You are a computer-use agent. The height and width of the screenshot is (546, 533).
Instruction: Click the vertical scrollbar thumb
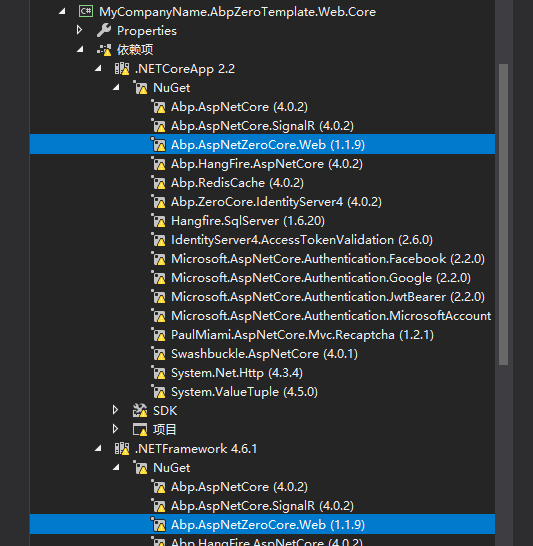[503, 214]
